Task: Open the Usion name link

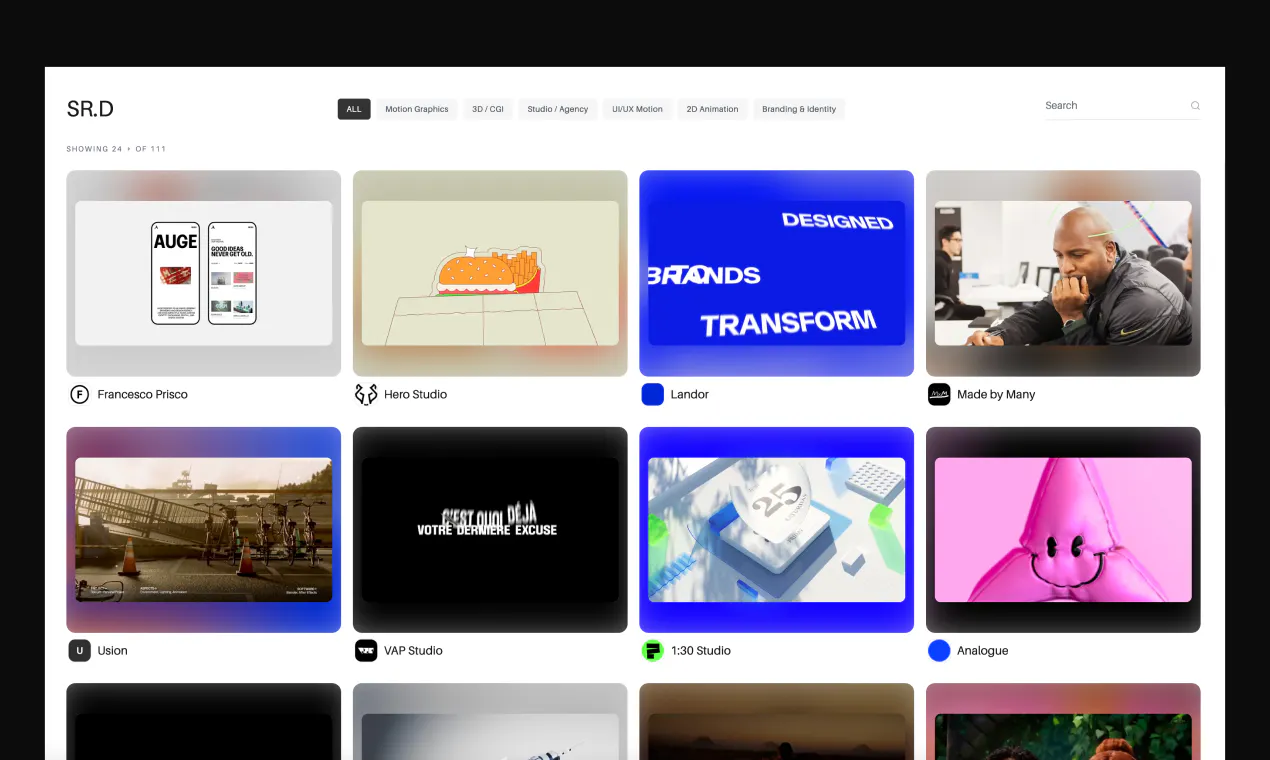Action: click(112, 650)
